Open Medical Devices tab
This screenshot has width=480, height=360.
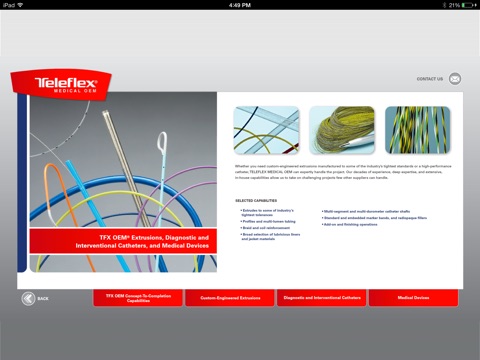[413, 298]
